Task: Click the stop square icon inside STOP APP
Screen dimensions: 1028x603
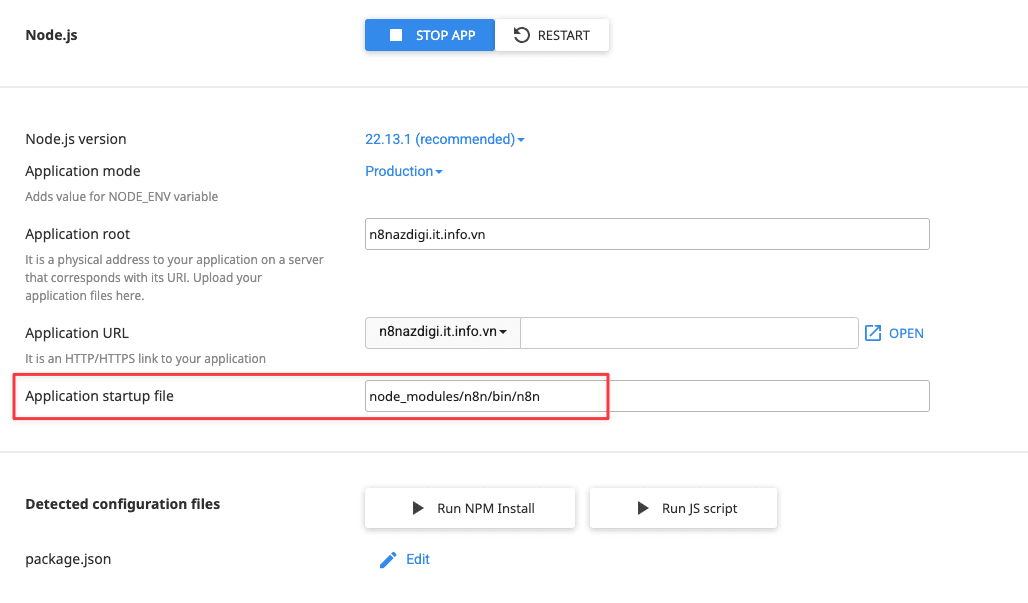Action: coord(394,34)
